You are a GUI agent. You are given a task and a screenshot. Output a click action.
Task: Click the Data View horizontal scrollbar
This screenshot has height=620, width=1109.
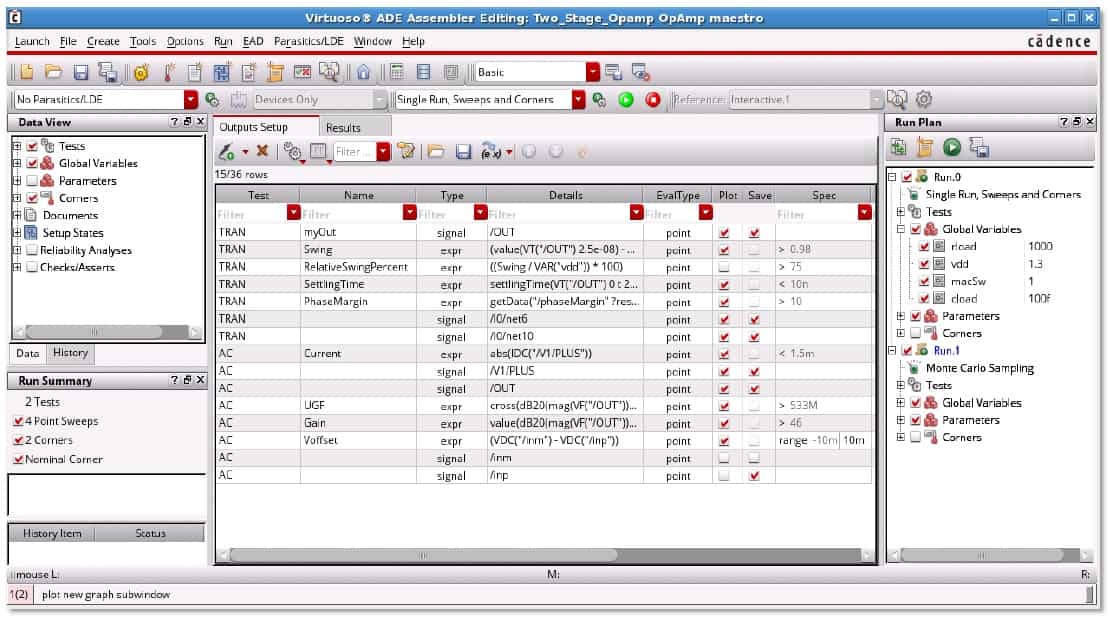click(x=95, y=332)
